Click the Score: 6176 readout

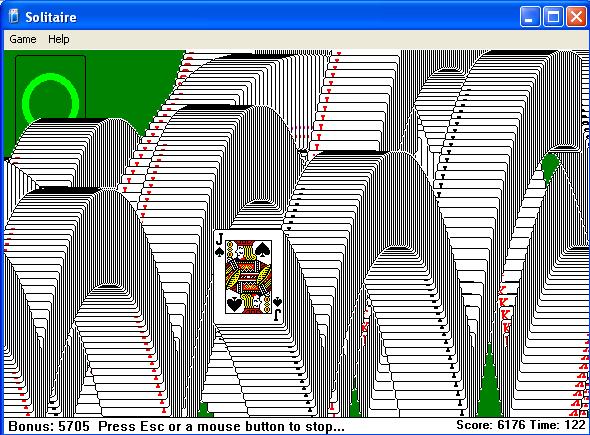(x=490, y=425)
